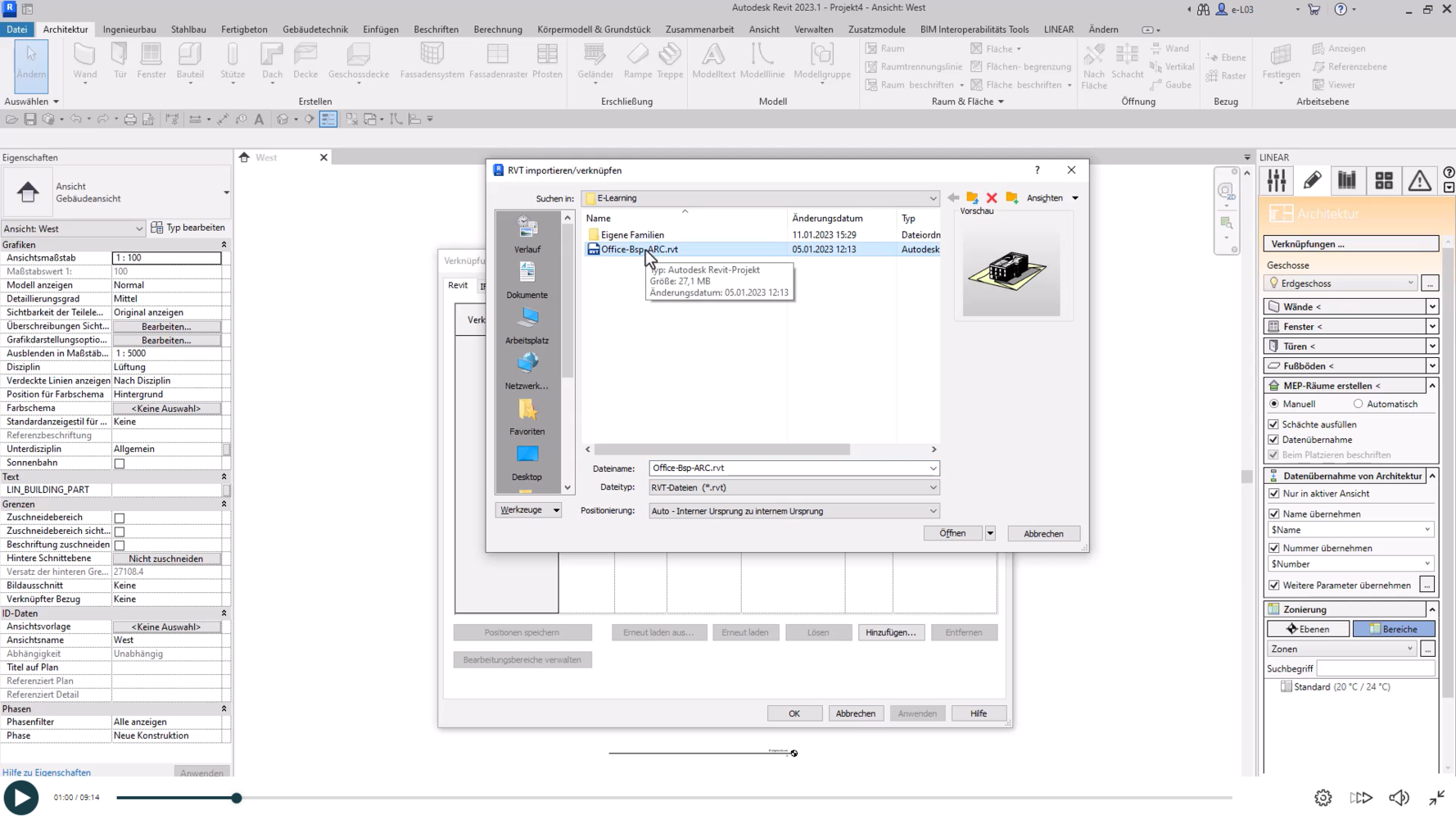Click Abbrechen in the RVT import dialog
Screen dimensions: 1456x819
pyautogui.click(x=1043, y=533)
